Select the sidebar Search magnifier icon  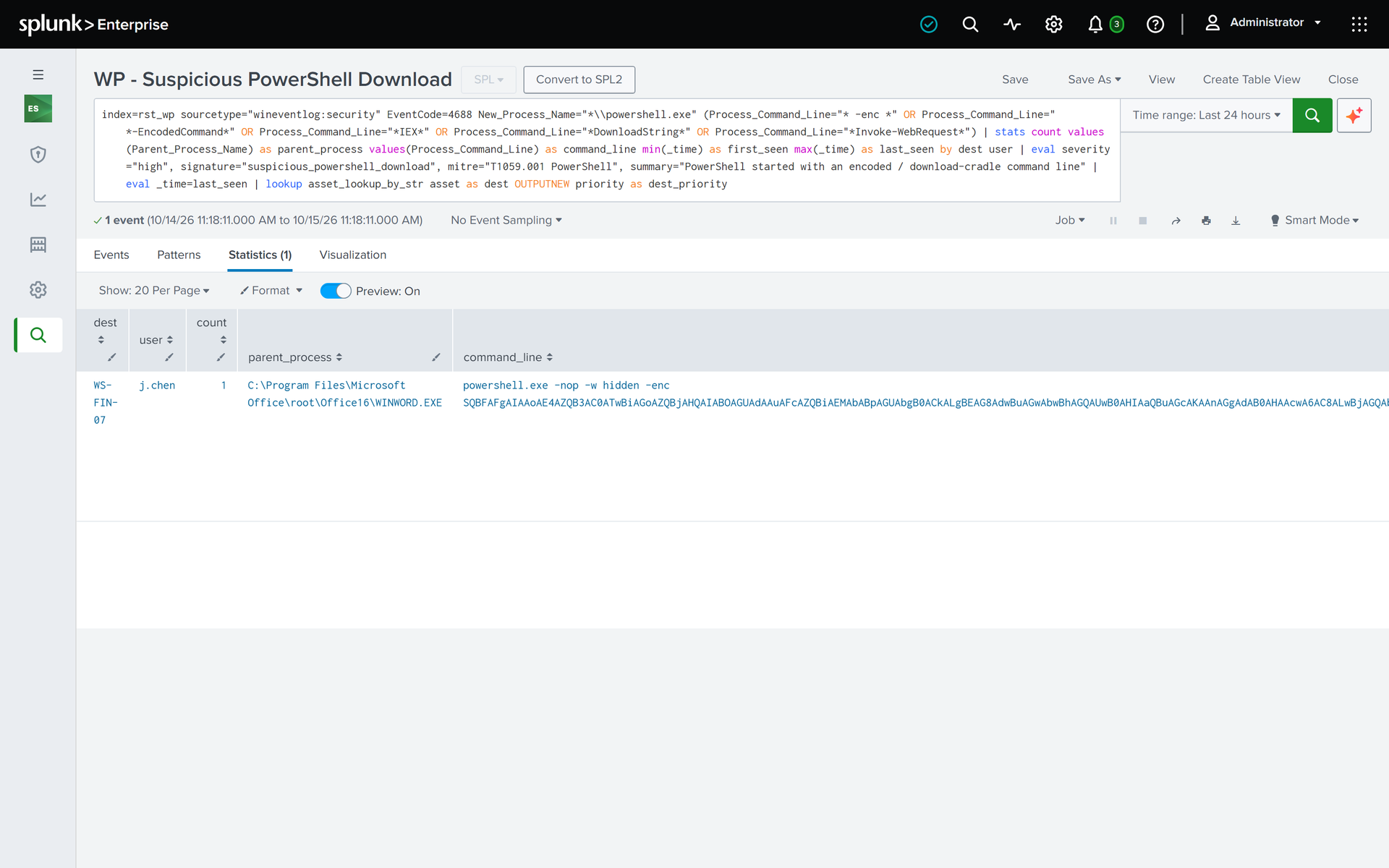click(38, 335)
